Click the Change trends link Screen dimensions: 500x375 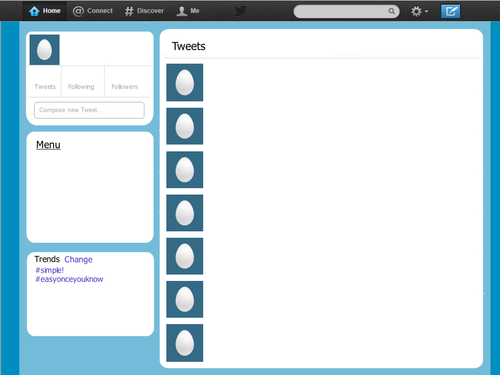[x=78, y=259]
